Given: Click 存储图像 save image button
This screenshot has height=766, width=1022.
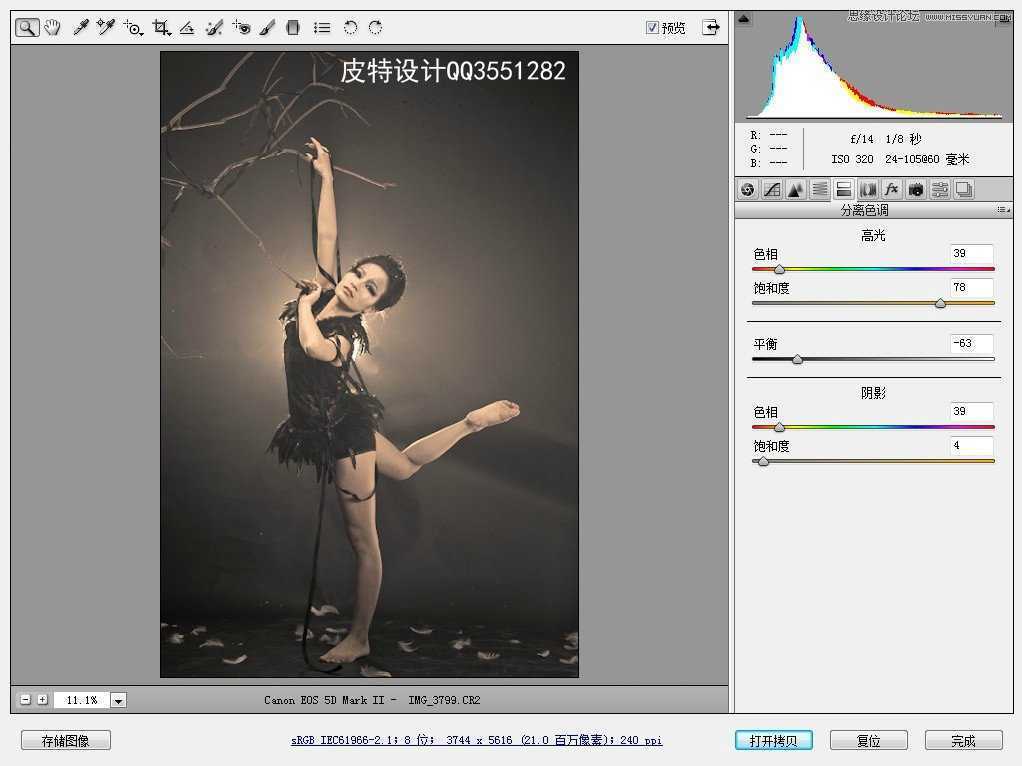Looking at the screenshot, I should [x=66, y=741].
